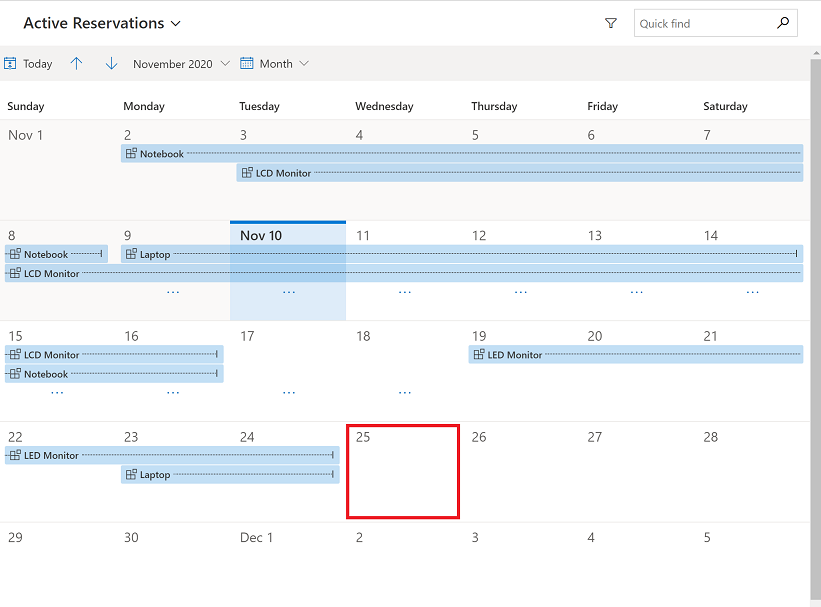Open the November 2020 date picker dropdown
The height and width of the screenshot is (607, 821).
click(224, 63)
